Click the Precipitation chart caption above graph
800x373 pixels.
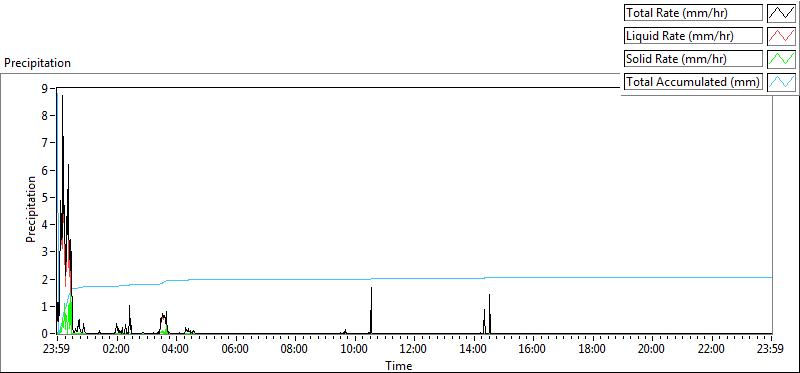tap(38, 63)
